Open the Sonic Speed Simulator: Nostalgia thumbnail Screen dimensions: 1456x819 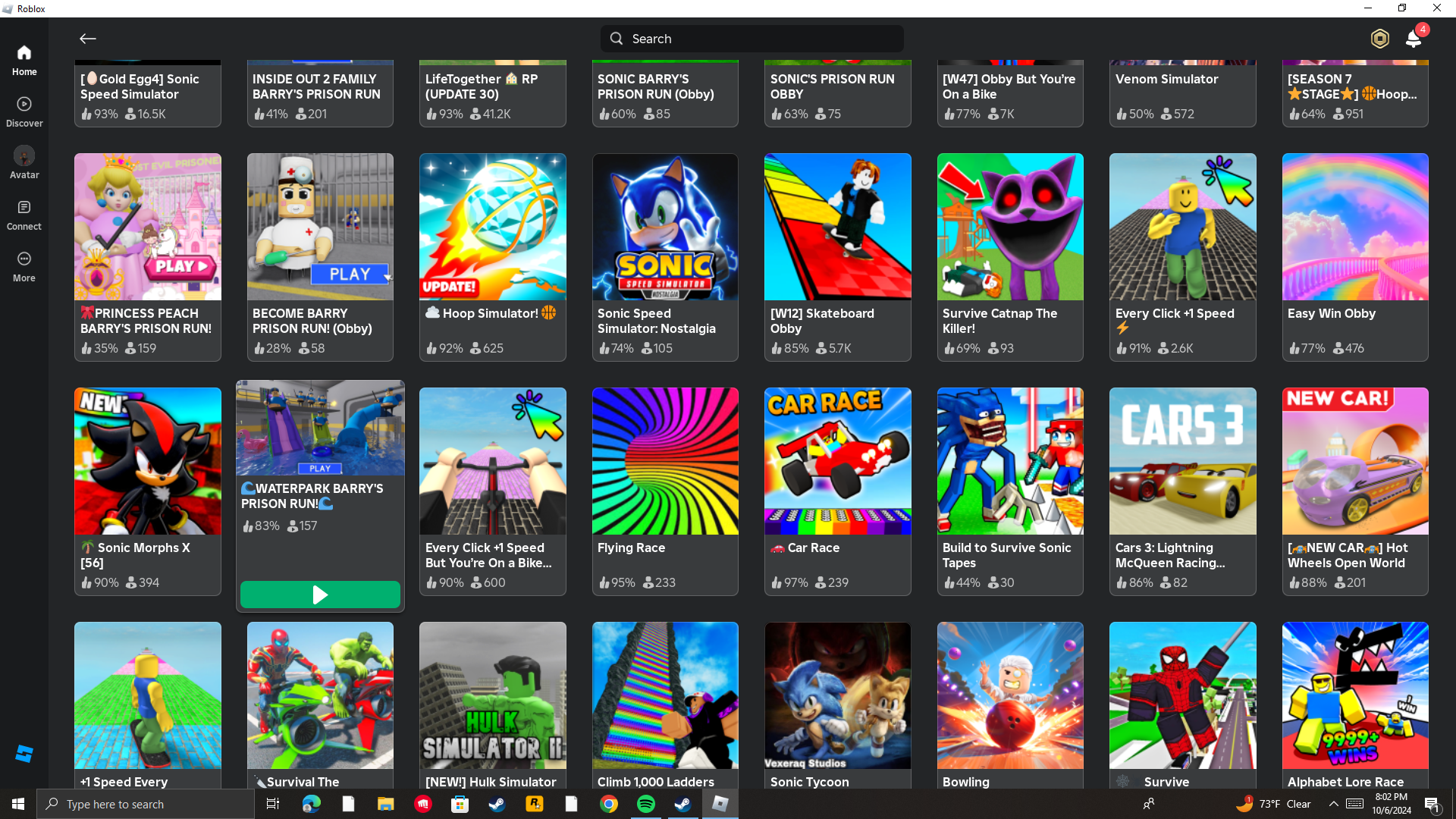point(665,227)
